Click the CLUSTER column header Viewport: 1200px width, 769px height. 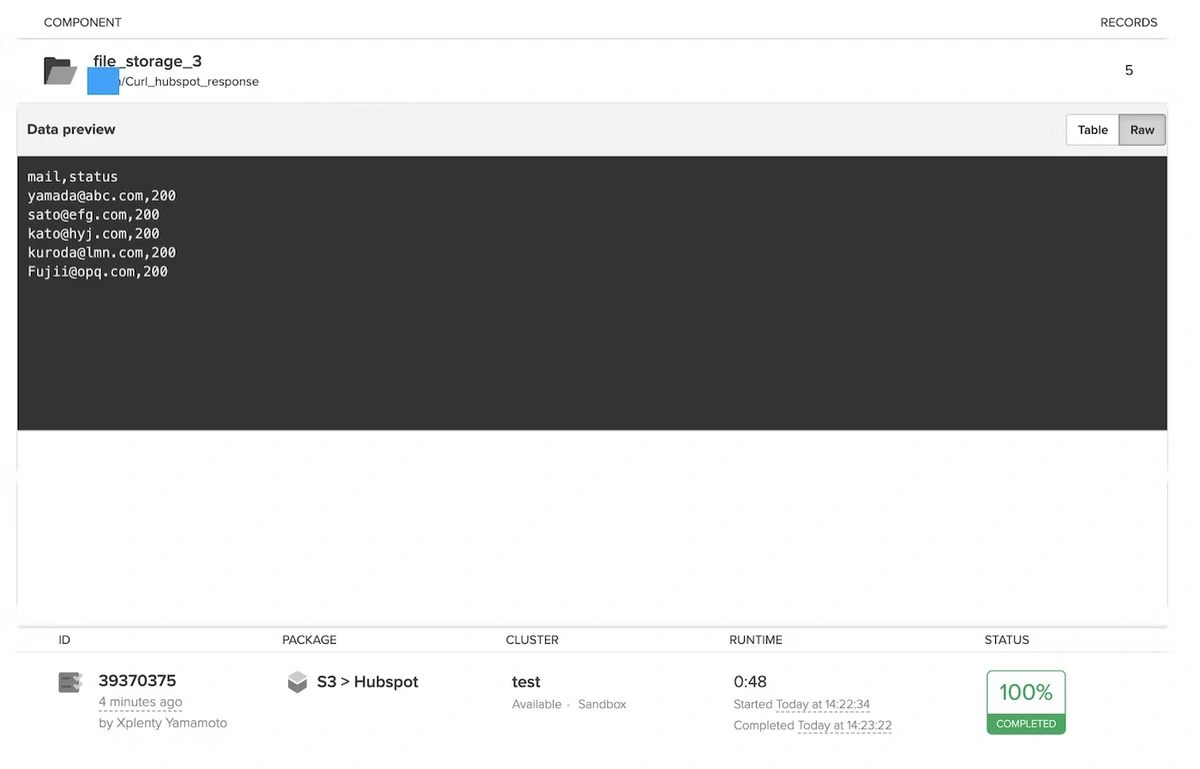click(x=532, y=640)
